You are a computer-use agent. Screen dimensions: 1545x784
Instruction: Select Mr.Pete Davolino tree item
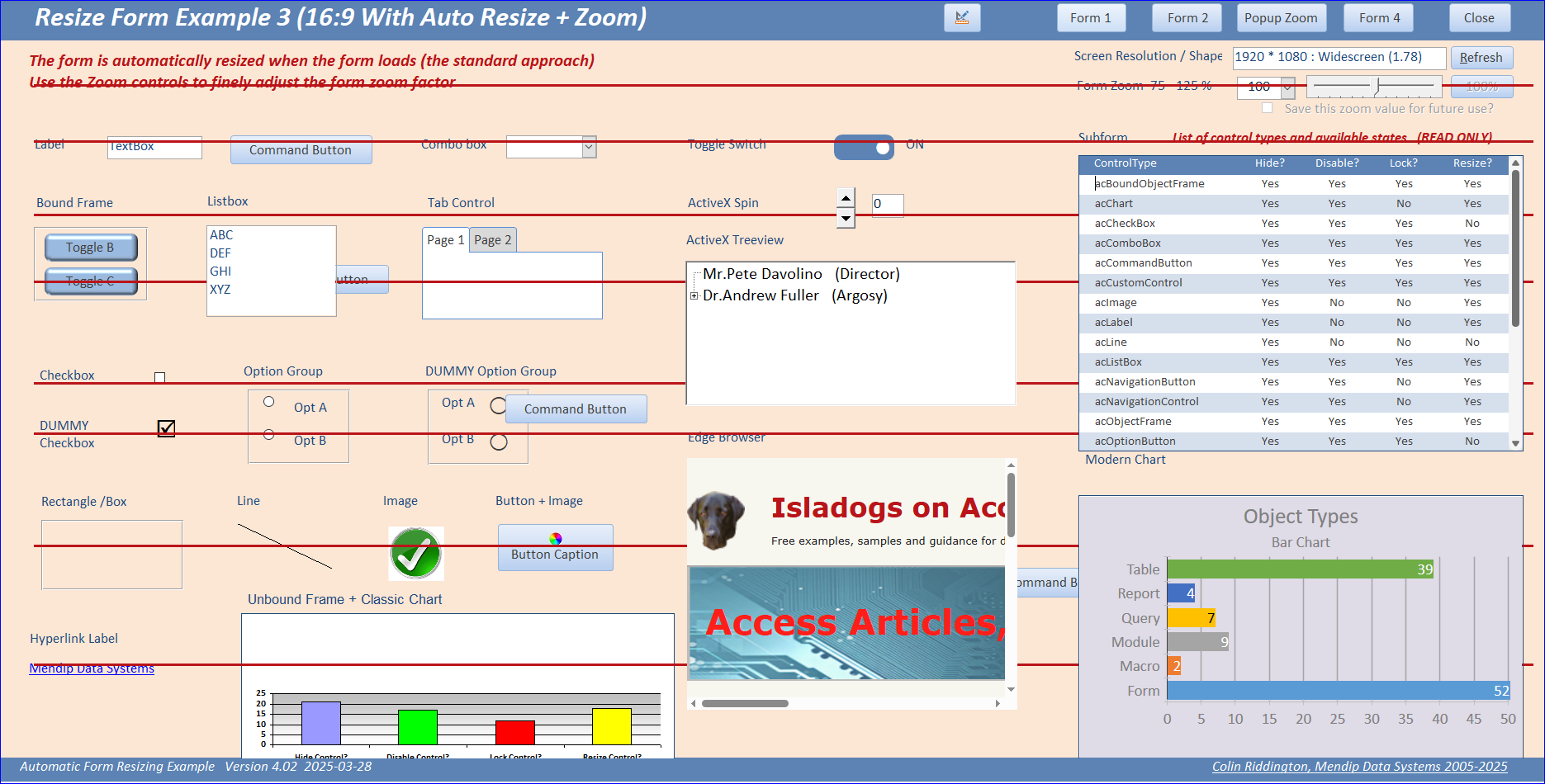pyautogui.click(x=801, y=274)
